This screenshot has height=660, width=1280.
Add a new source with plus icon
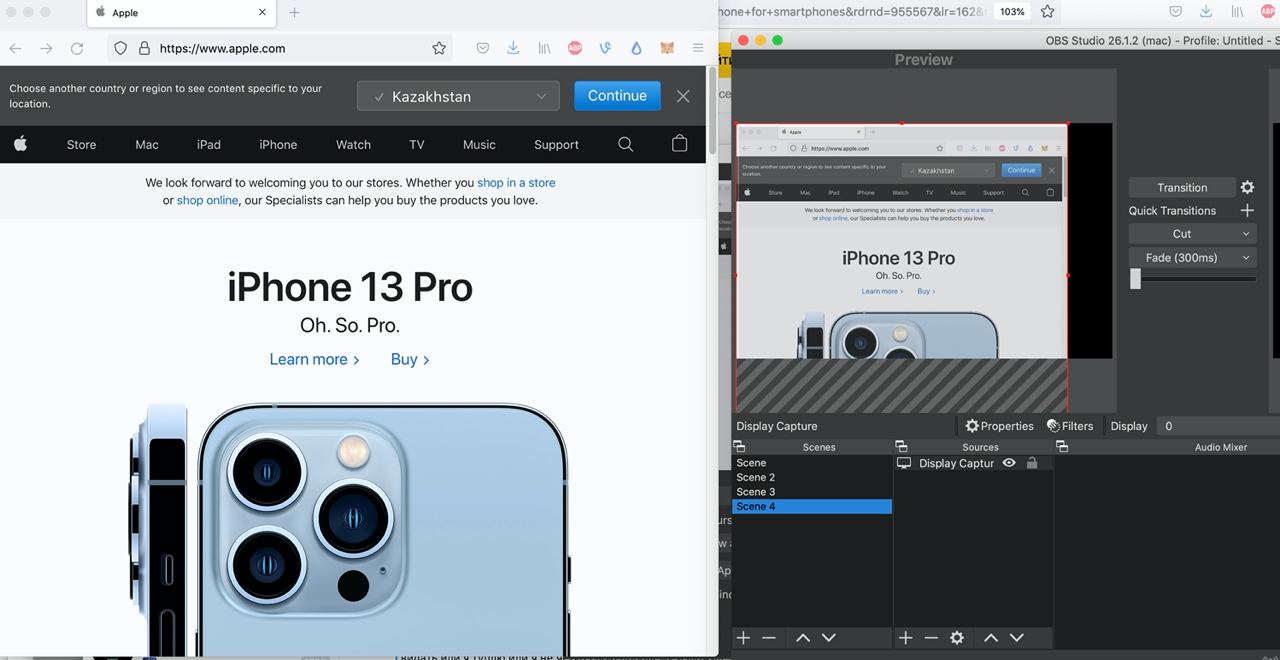click(905, 638)
